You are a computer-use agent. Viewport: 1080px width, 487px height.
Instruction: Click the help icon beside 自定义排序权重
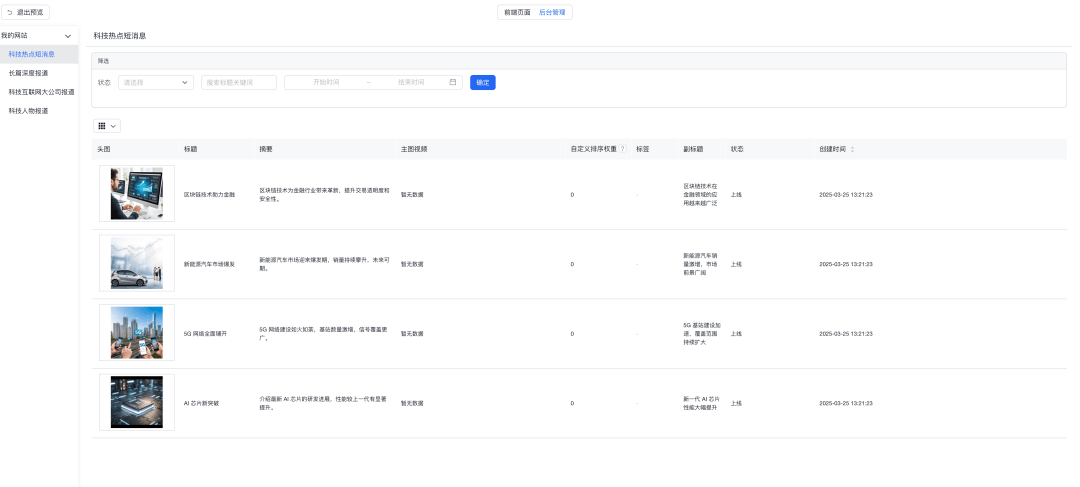(x=623, y=149)
